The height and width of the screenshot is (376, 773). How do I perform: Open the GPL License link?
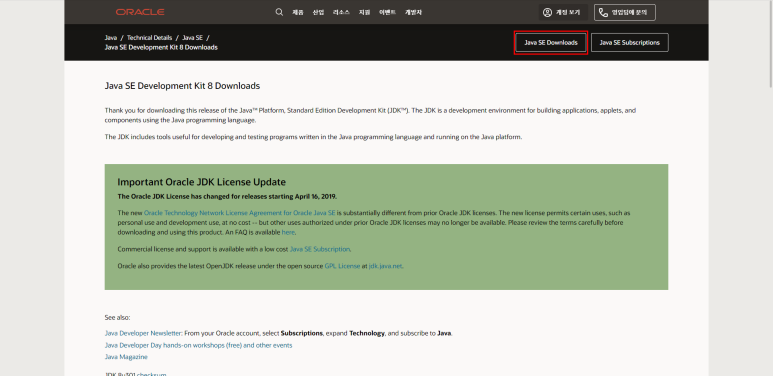(x=342, y=266)
